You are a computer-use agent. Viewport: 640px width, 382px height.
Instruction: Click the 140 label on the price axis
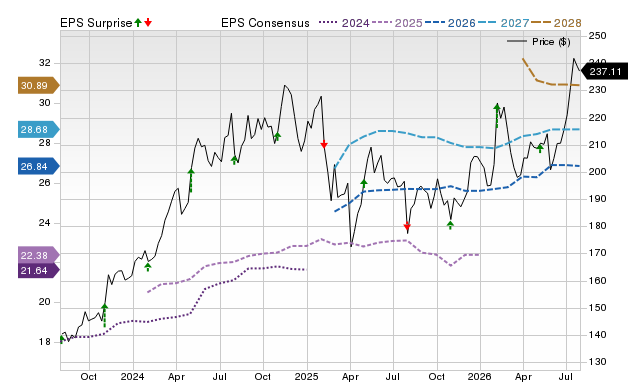(x=597, y=335)
